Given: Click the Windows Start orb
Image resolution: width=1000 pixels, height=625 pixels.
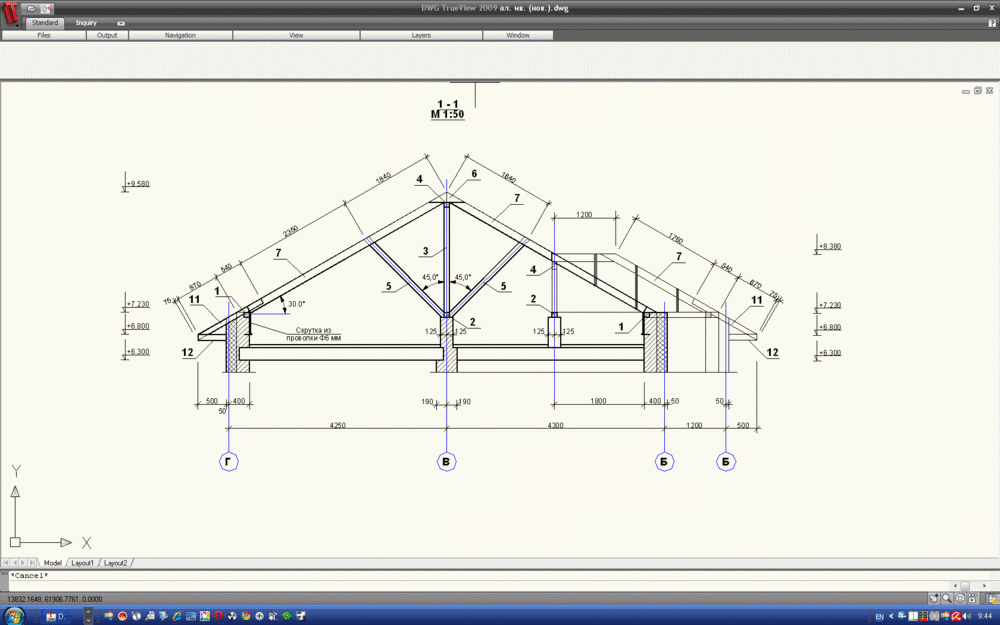Looking at the screenshot, I should (x=14, y=616).
